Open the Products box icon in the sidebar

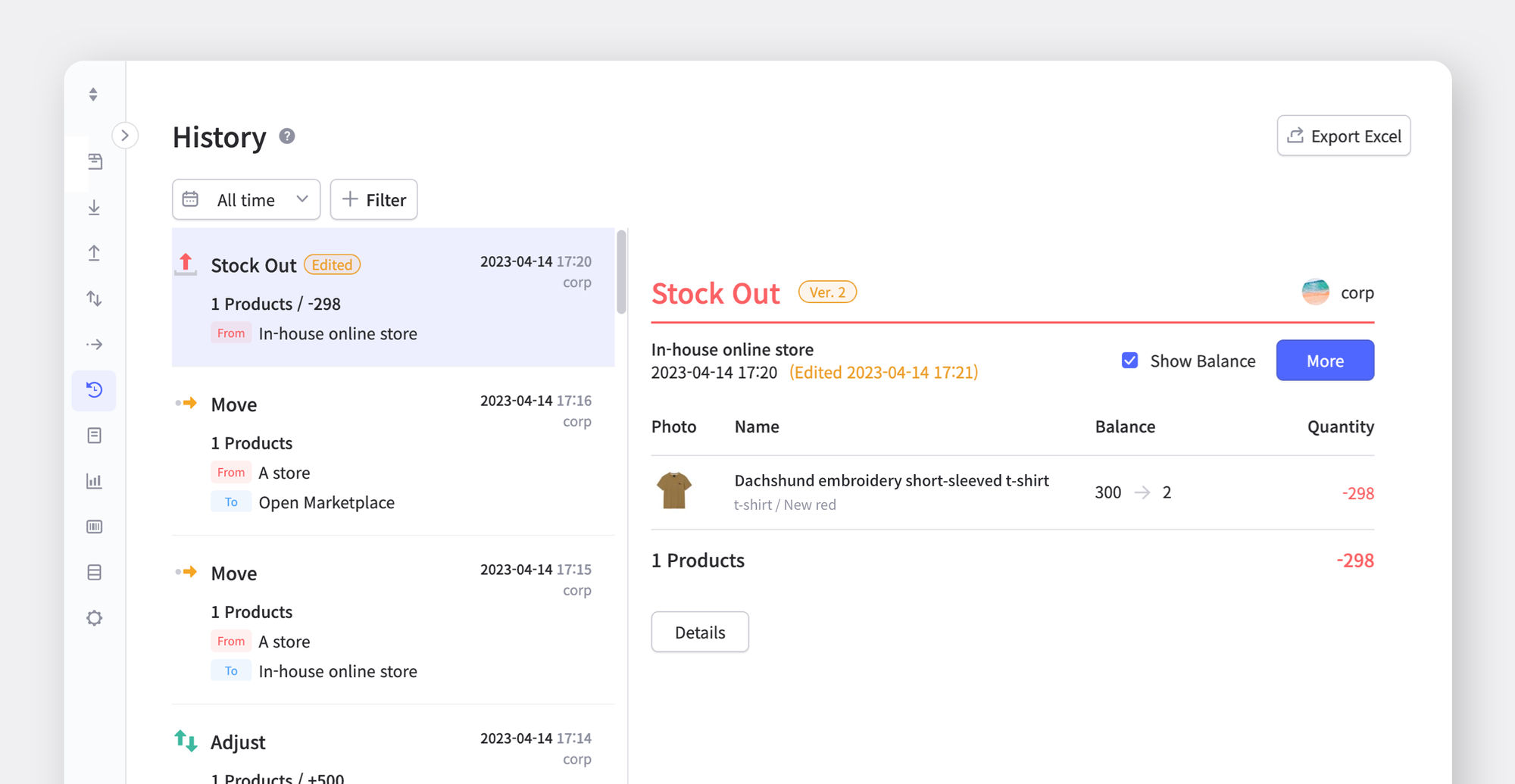click(94, 572)
